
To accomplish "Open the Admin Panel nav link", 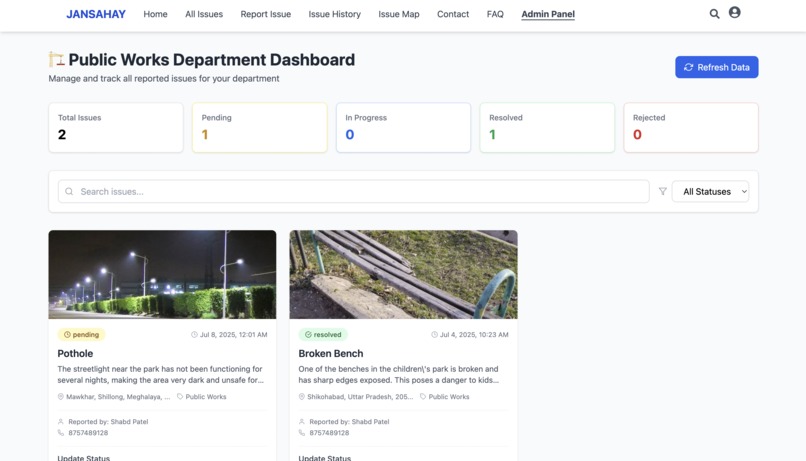I will 548,14.
